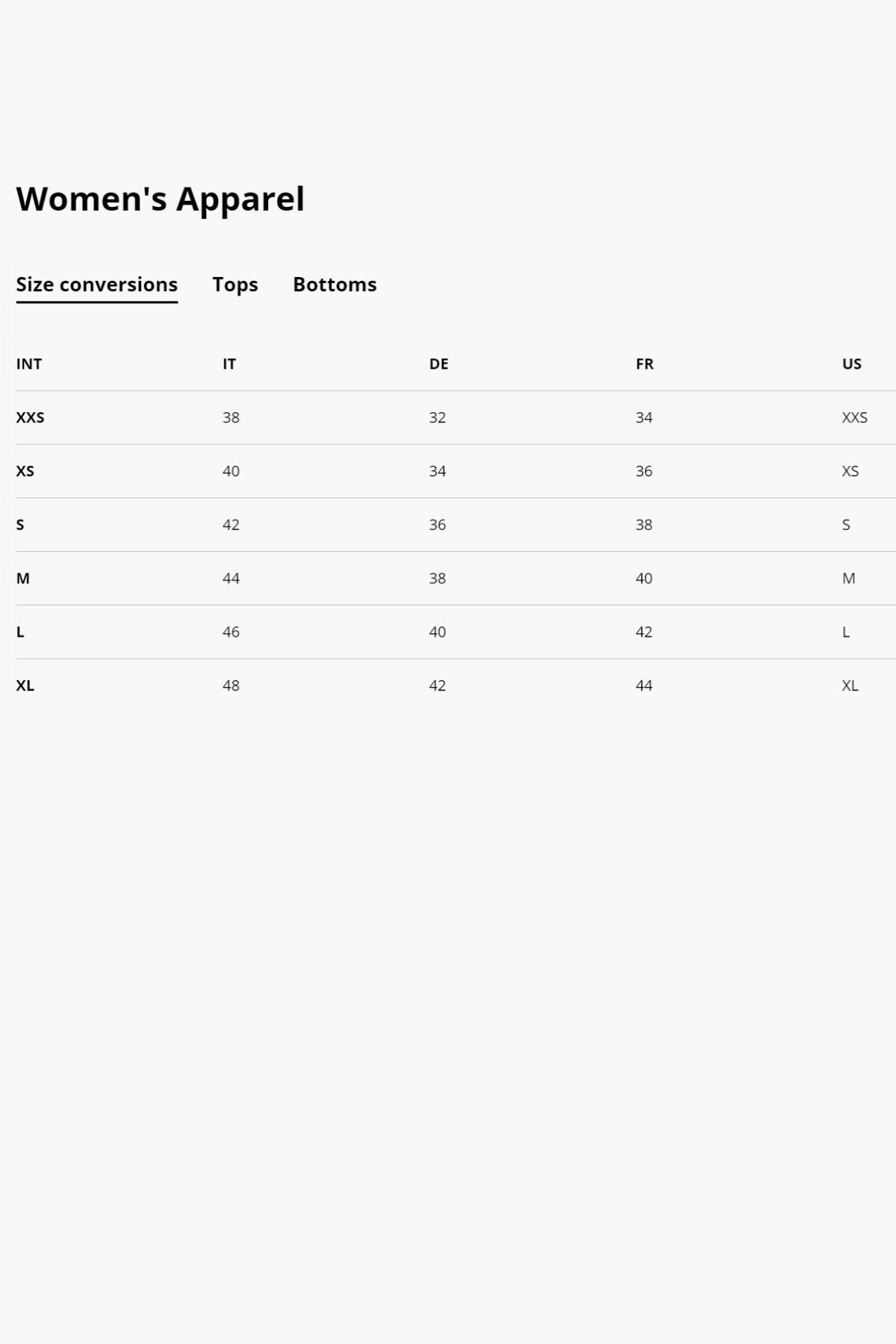Open the Bottoms tab
896x1344 pixels.
click(335, 284)
